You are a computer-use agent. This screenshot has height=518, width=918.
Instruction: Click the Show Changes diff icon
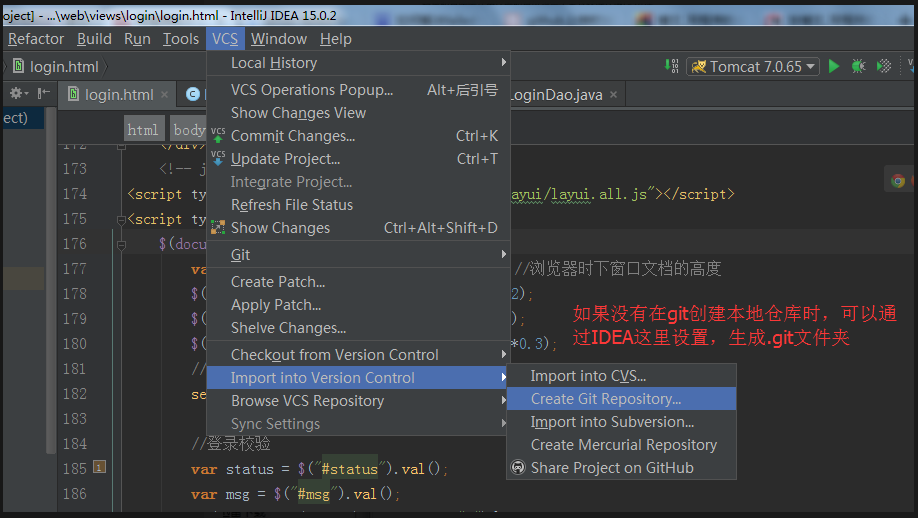(218, 227)
